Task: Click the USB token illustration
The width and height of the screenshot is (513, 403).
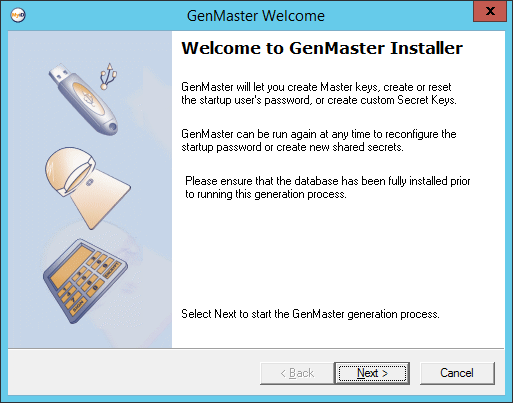Action: pos(83,99)
